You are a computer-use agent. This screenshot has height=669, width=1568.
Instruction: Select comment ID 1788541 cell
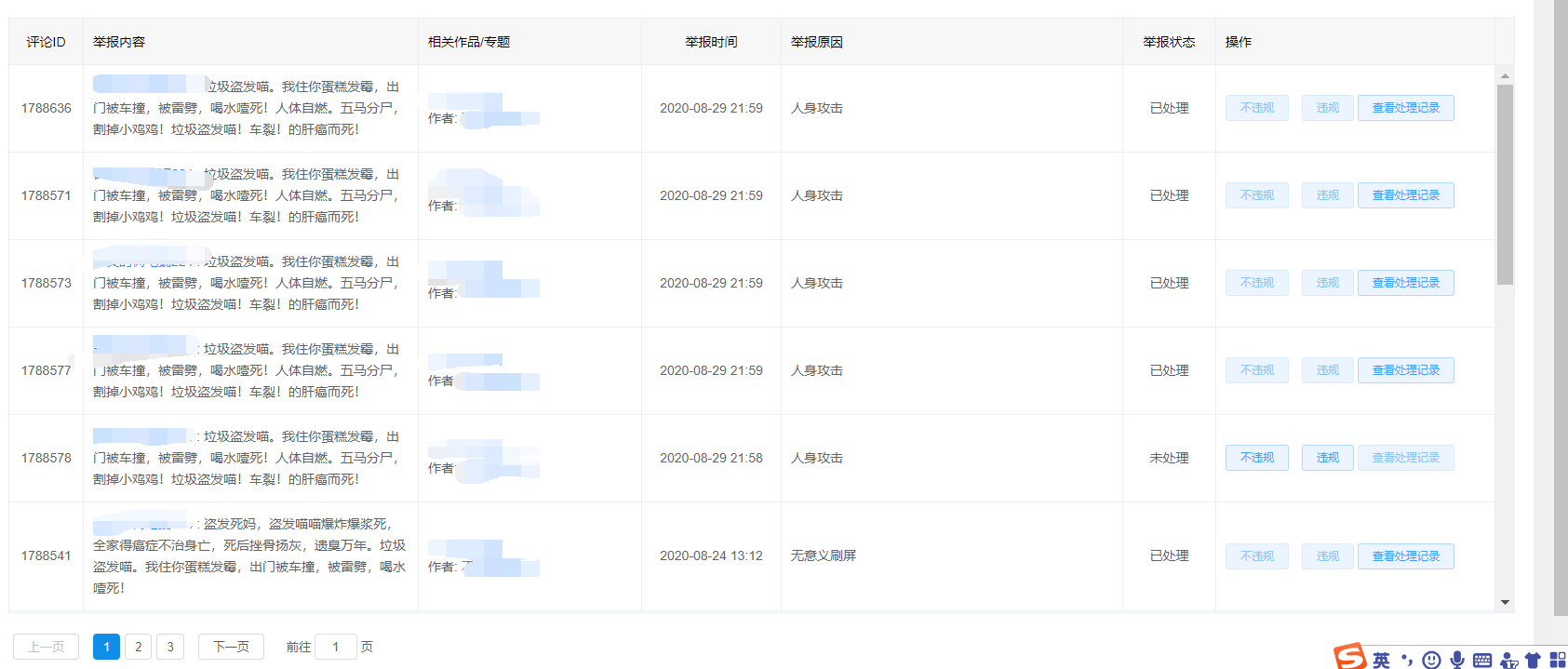pos(46,555)
